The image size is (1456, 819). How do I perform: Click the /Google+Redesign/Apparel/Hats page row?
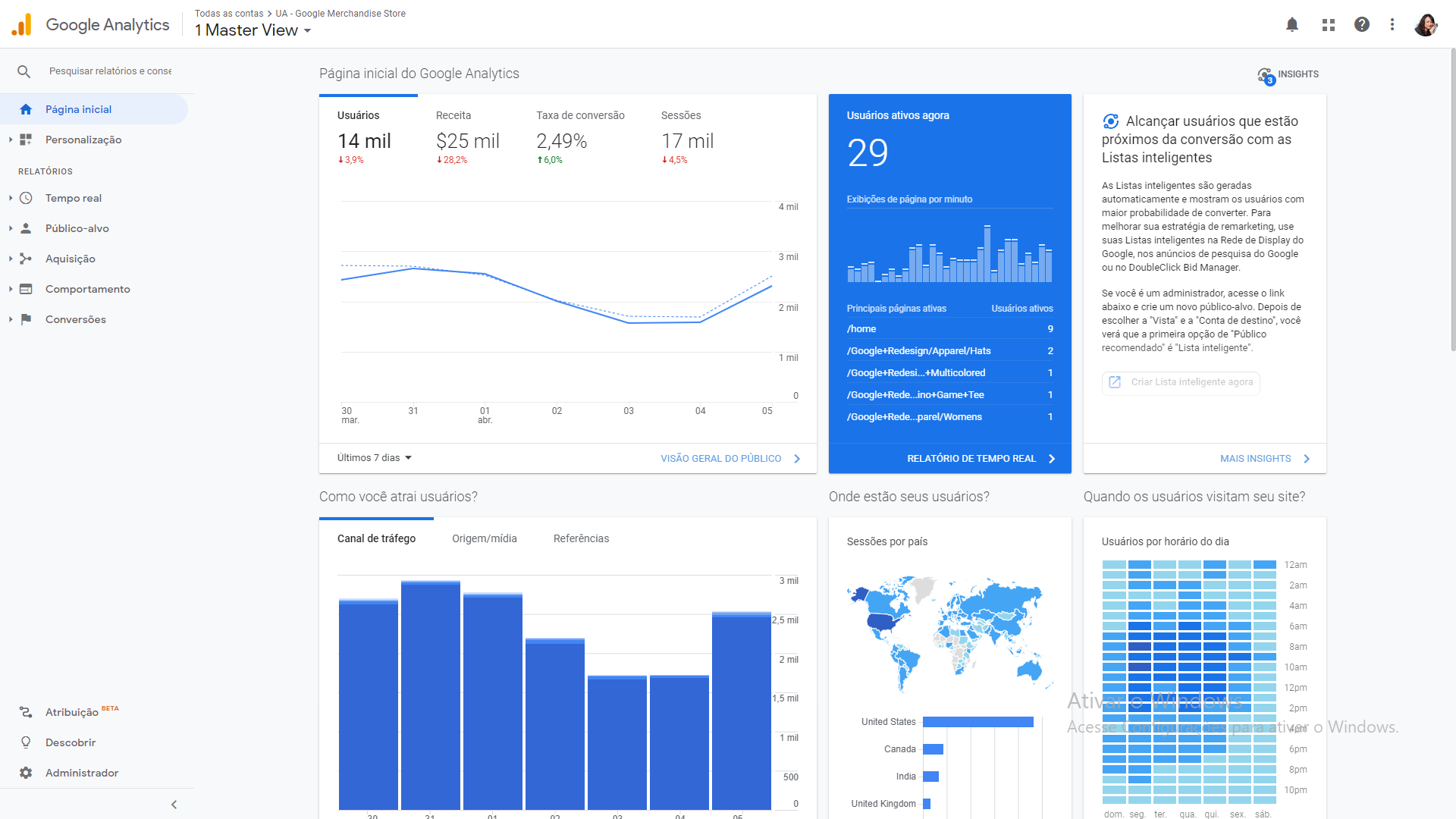(949, 351)
